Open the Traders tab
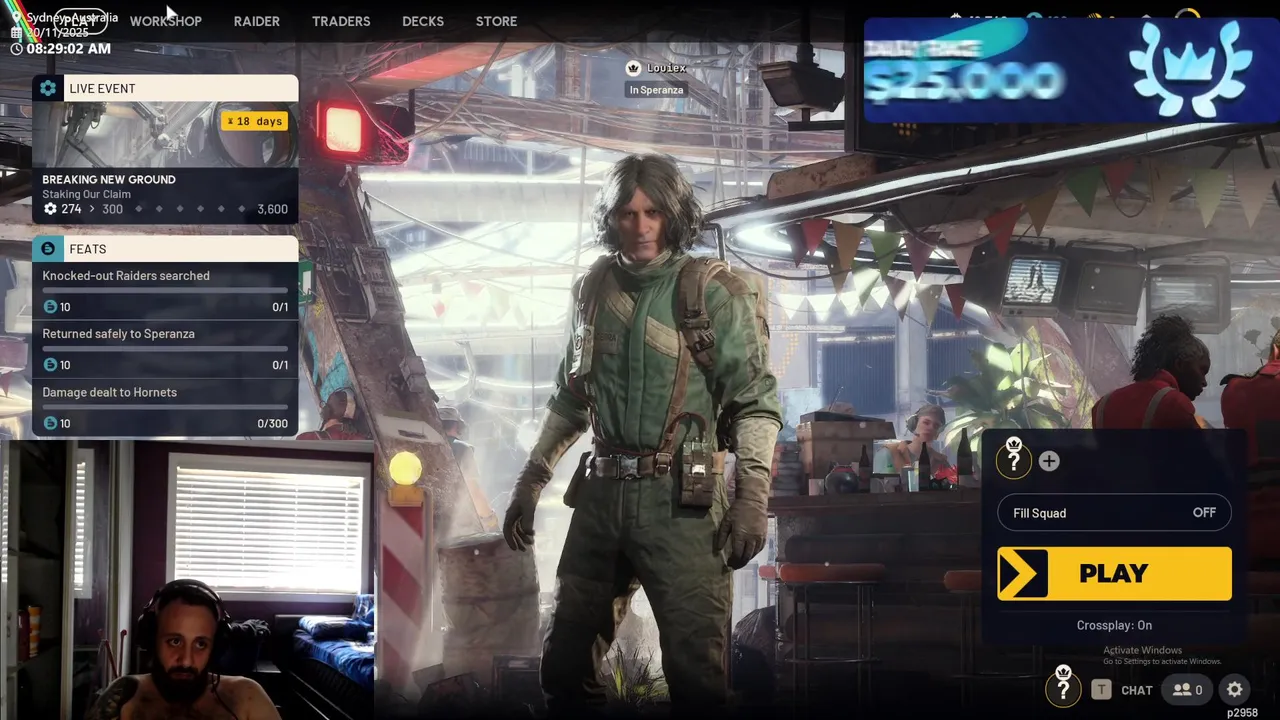 click(x=341, y=21)
